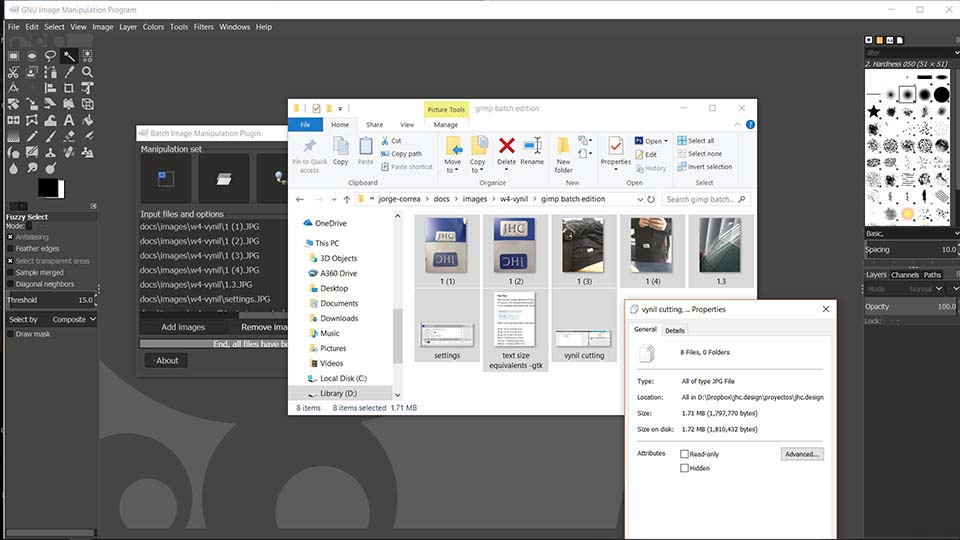Select the Ellipse Select tool
The image size is (960, 540).
[x=32, y=56]
